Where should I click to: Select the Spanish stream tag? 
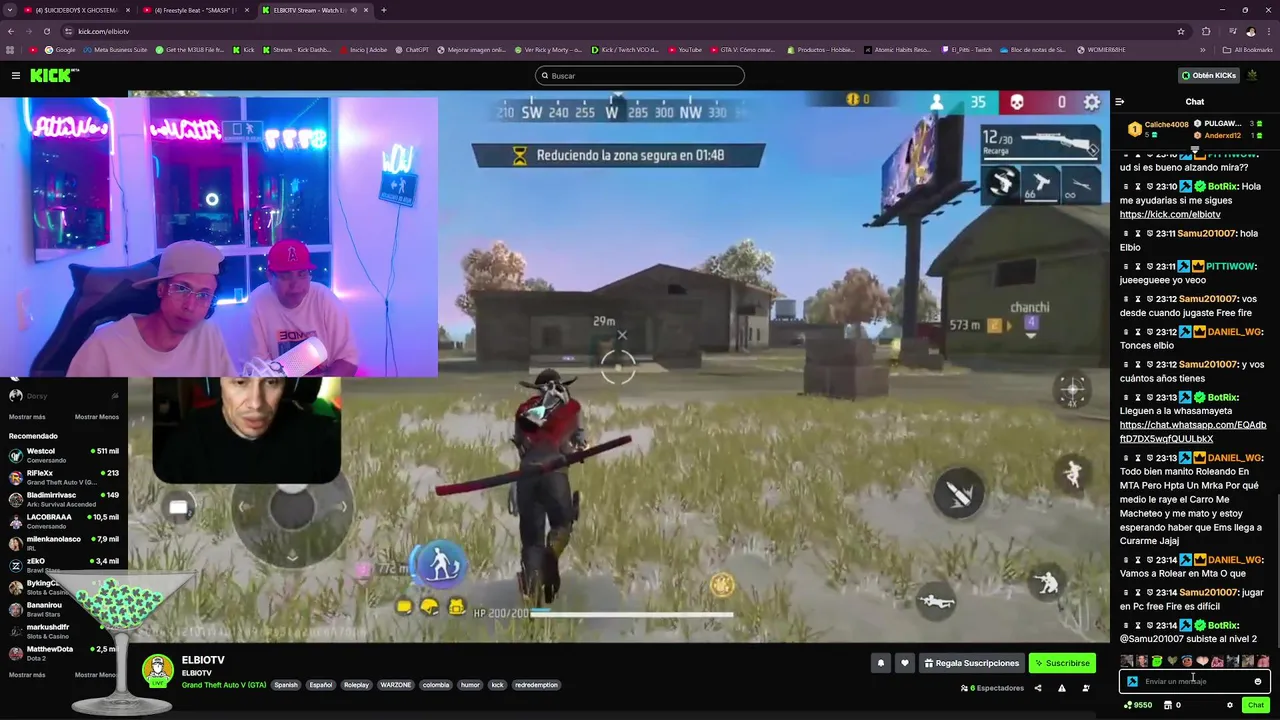(286, 685)
